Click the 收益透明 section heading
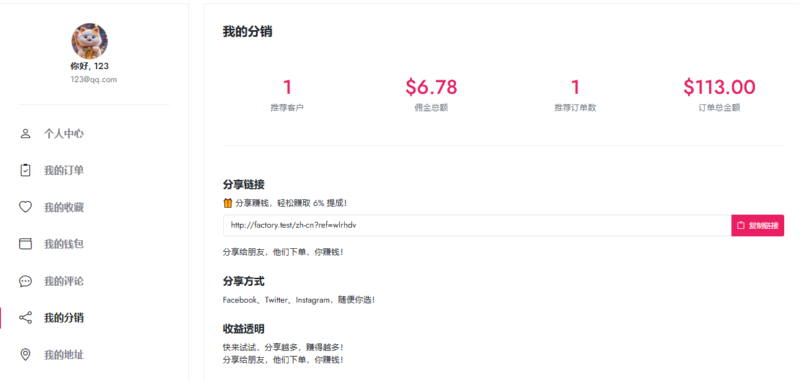The width and height of the screenshot is (800, 381). [243, 329]
